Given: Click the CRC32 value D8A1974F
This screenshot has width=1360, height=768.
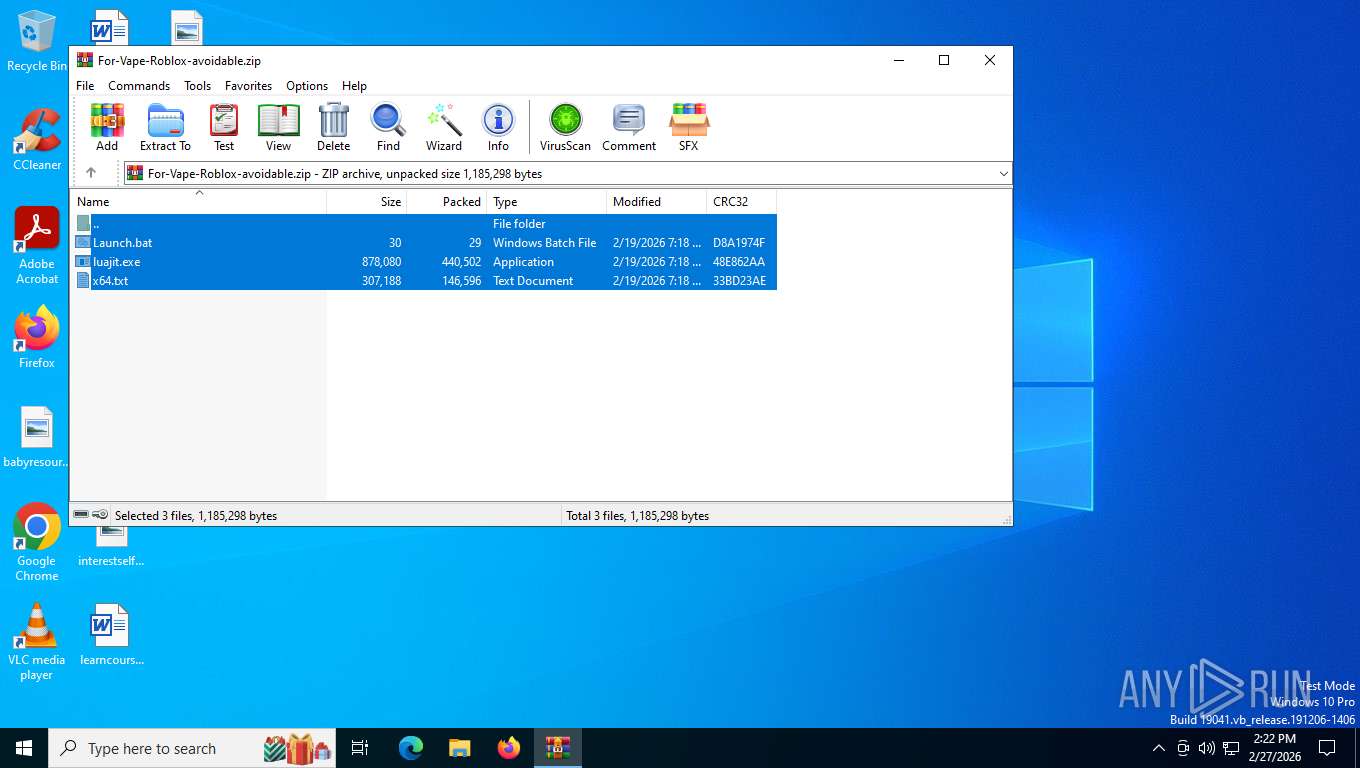Looking at the screenshot, I should (x=739, y=243).
